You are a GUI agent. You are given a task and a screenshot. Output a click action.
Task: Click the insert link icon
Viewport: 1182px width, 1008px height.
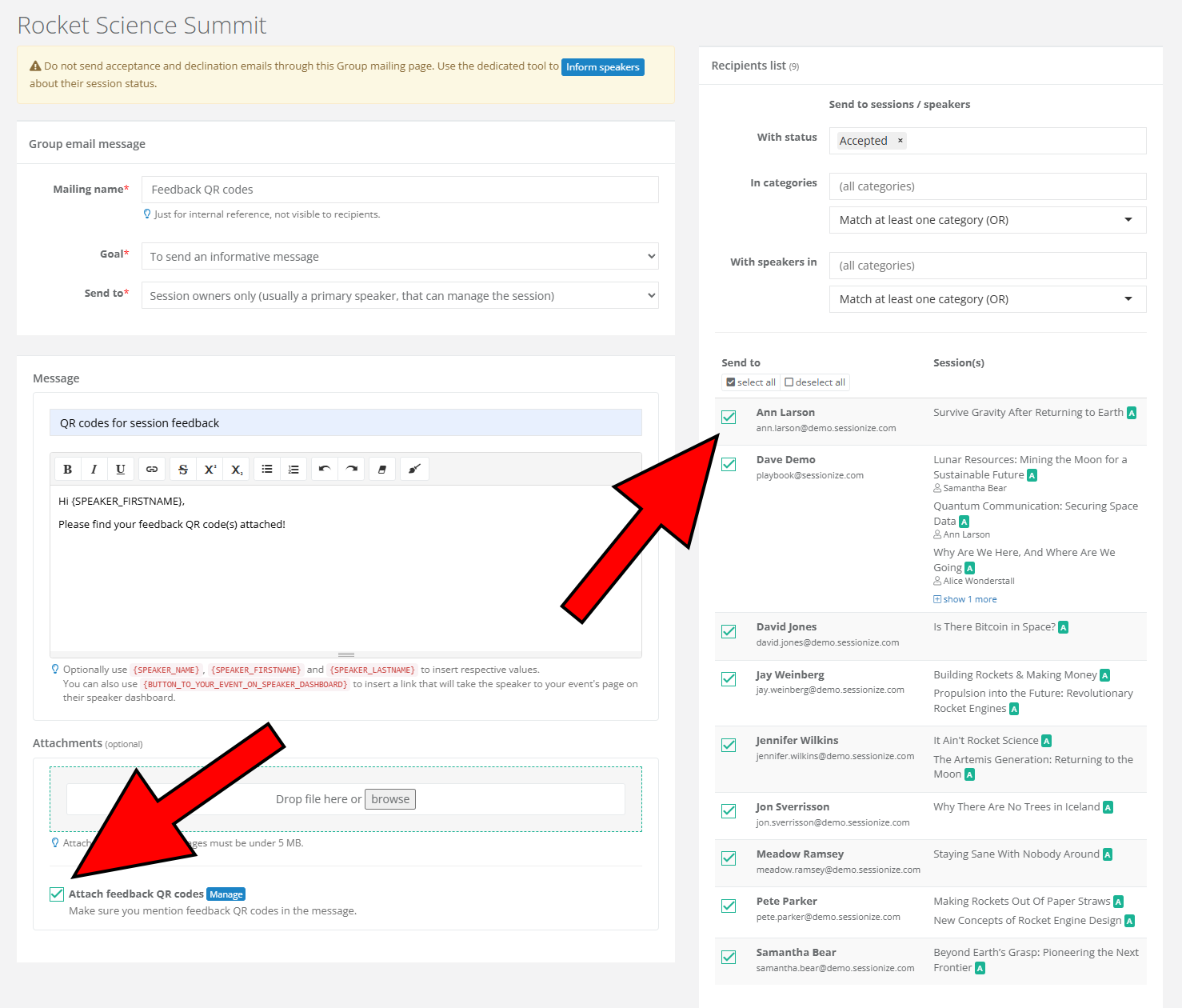pos(152,470)
